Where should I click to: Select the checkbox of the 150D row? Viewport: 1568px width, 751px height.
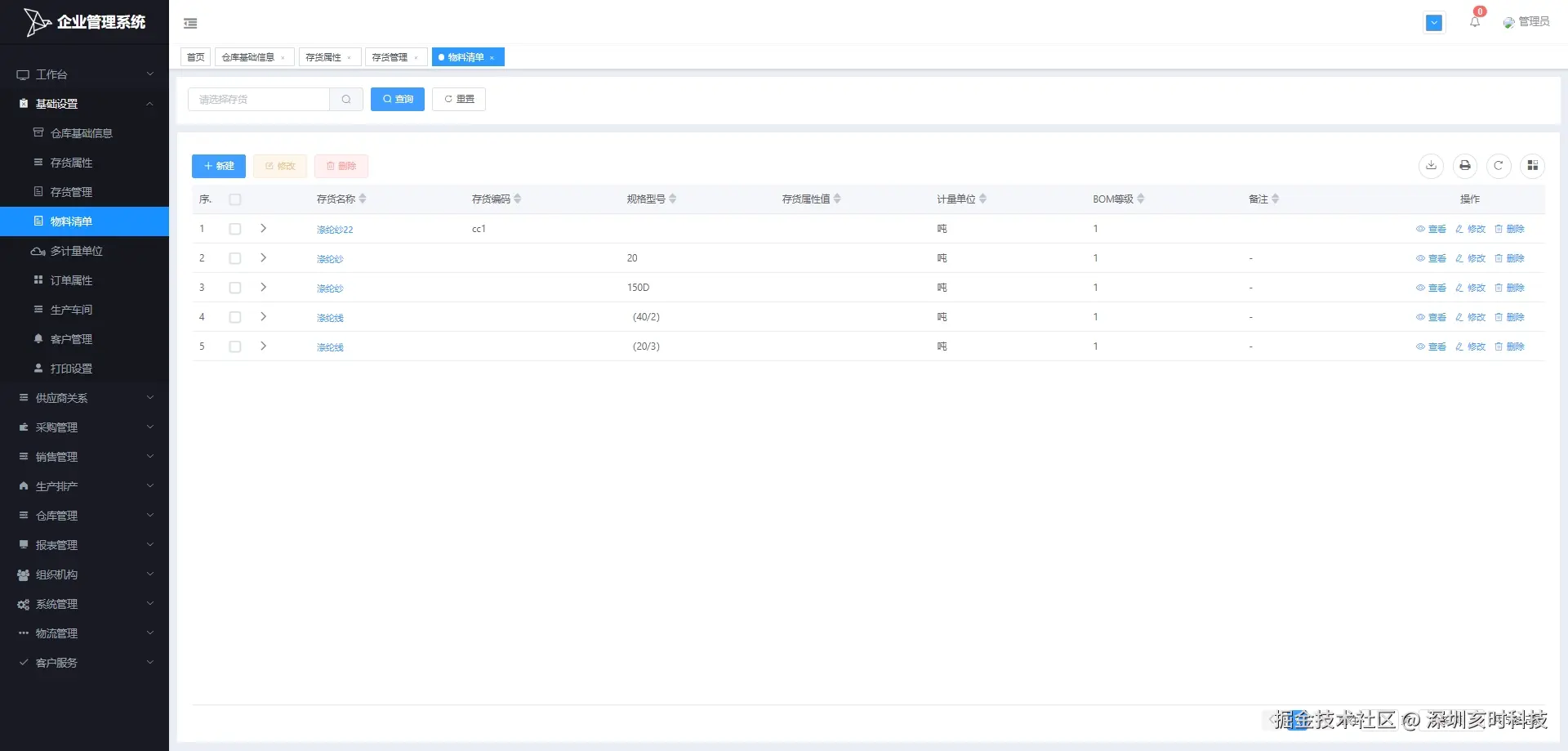click(235, 288)
